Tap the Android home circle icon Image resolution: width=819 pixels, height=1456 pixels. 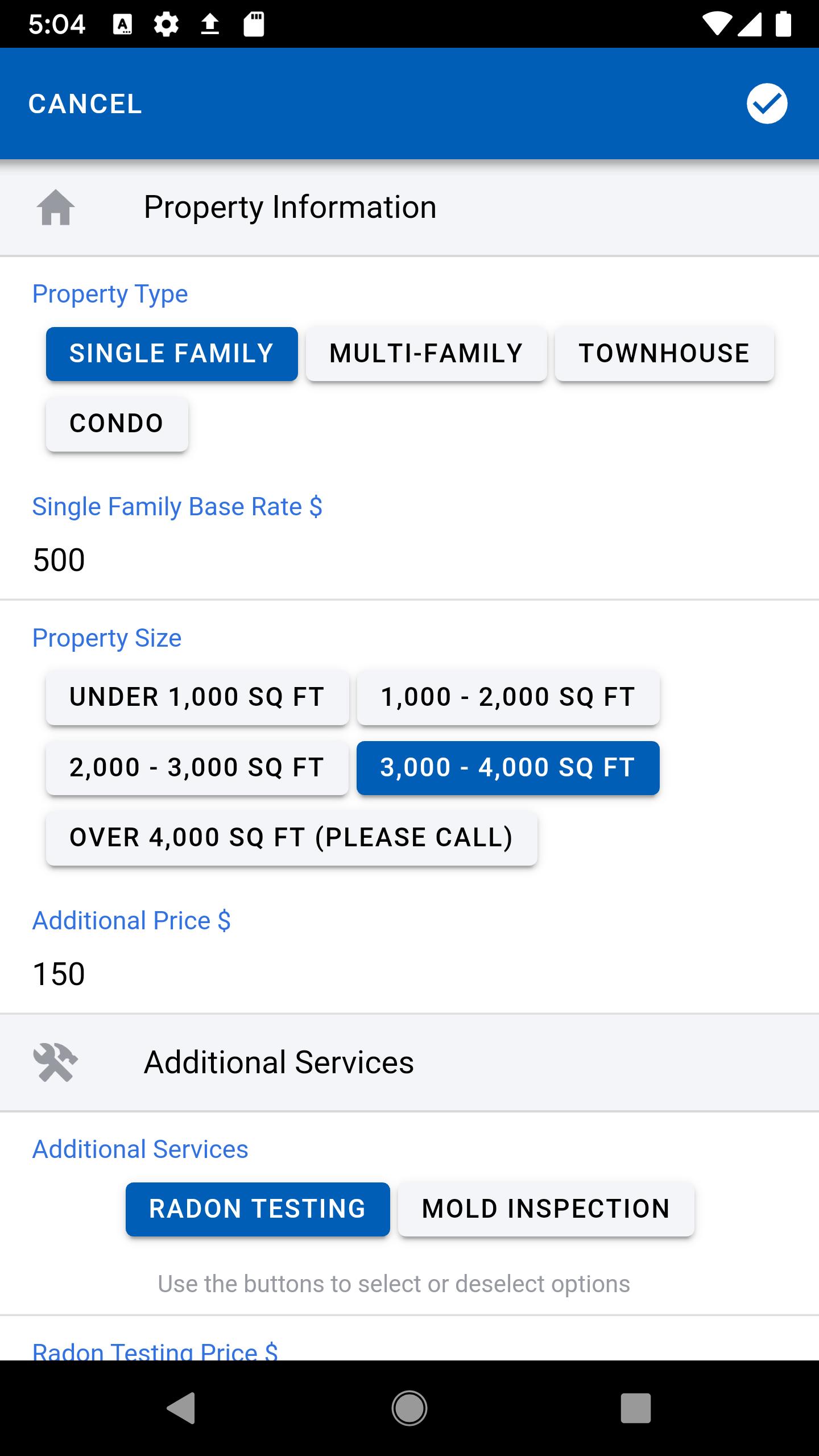pyautogui.click(x=409, y=1408)
